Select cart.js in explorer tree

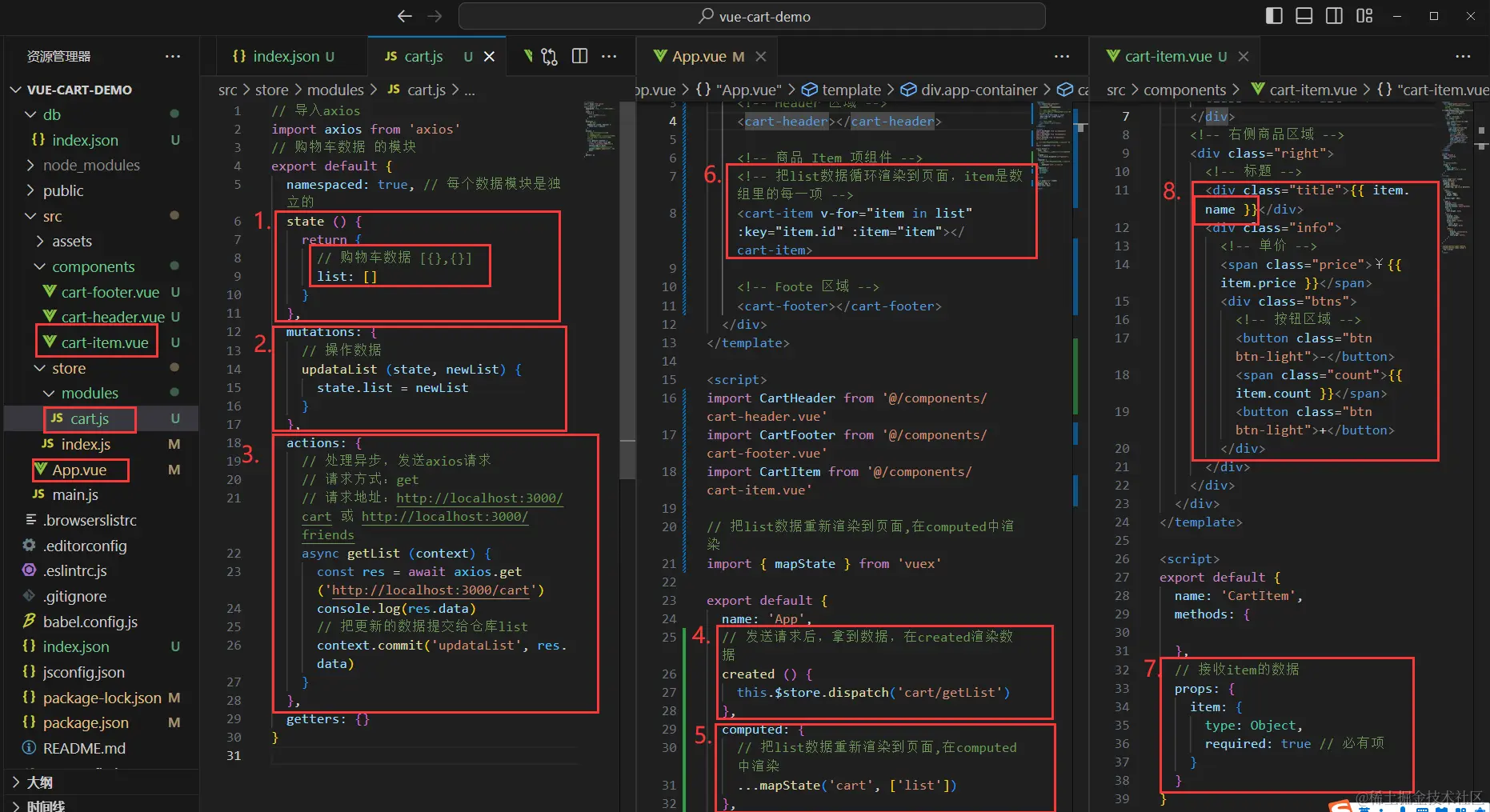click(x=89, y=418)
